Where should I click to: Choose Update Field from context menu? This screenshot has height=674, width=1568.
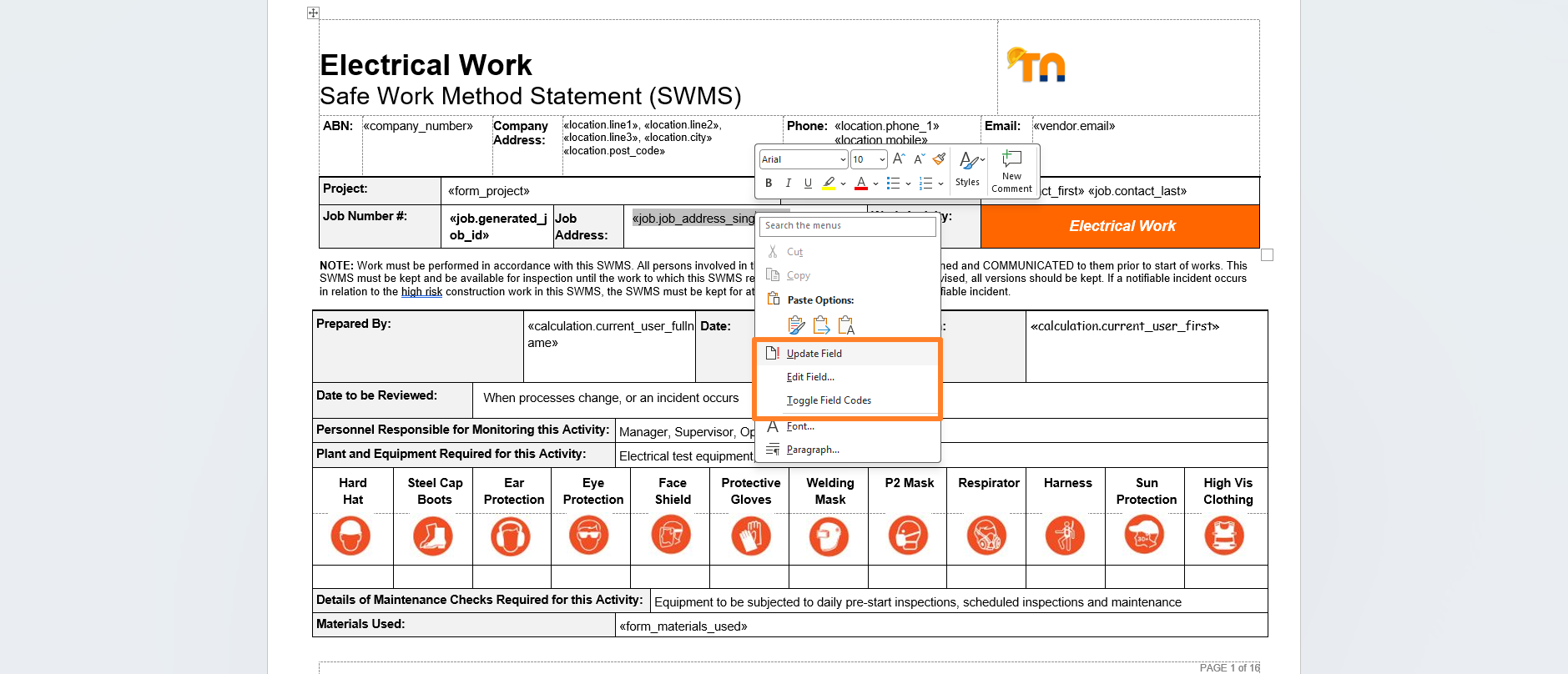(847, 354)
